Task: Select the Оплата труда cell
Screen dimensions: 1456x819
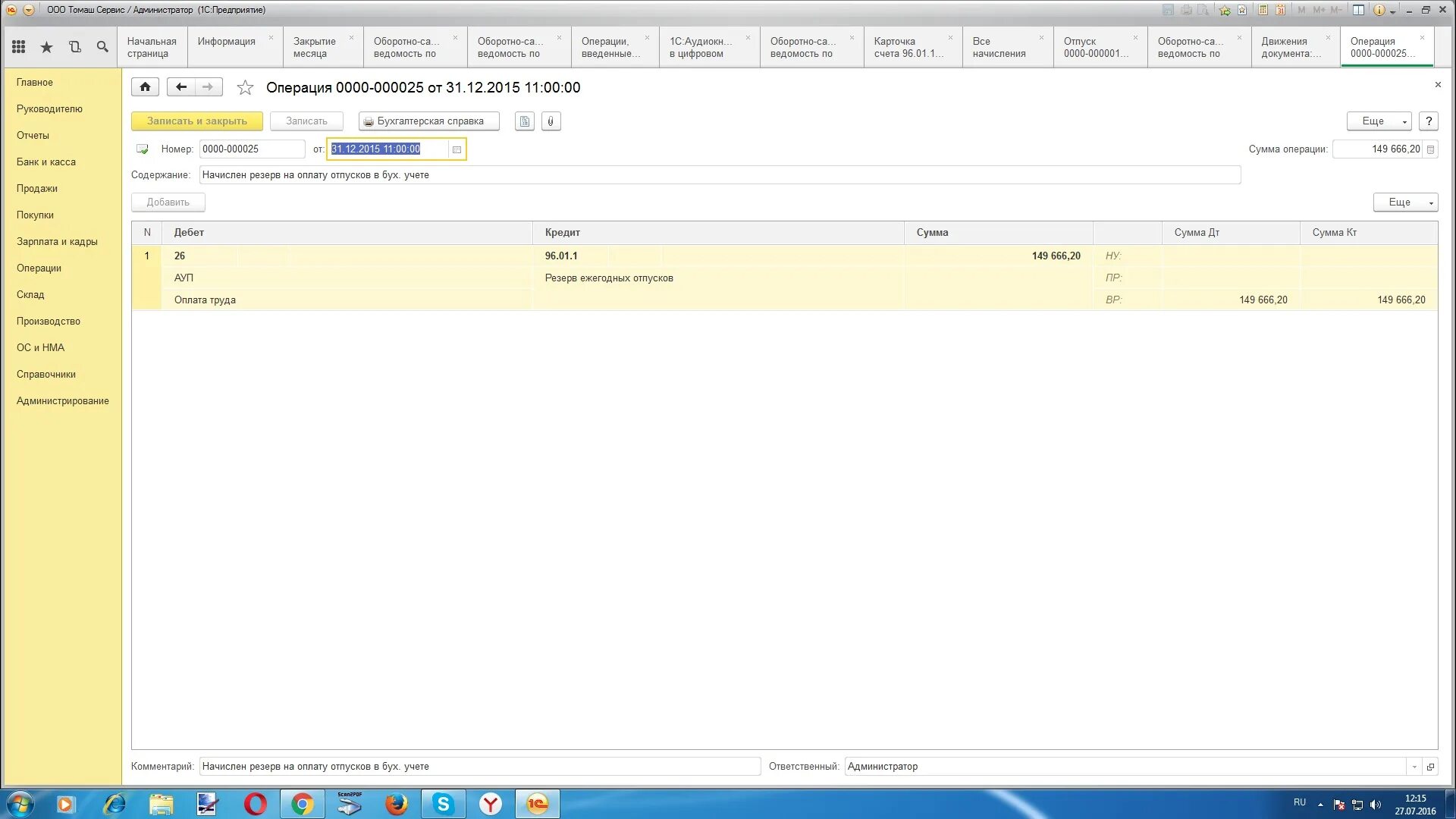Action: pos(347,300)
